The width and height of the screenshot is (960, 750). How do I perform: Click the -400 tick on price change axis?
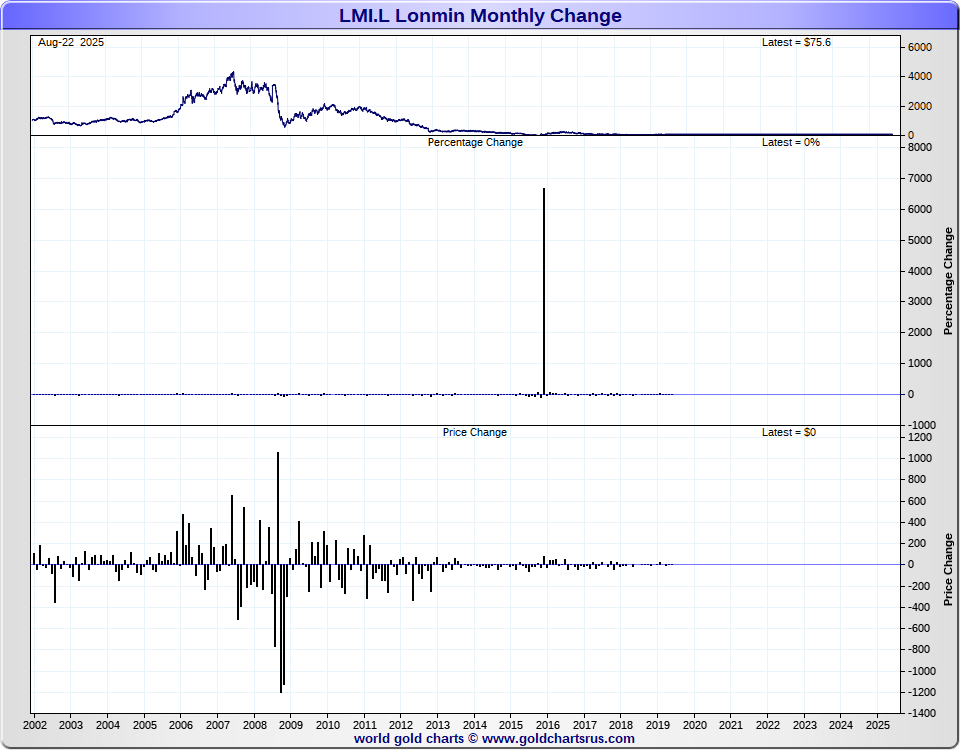[x=917, y=607]
